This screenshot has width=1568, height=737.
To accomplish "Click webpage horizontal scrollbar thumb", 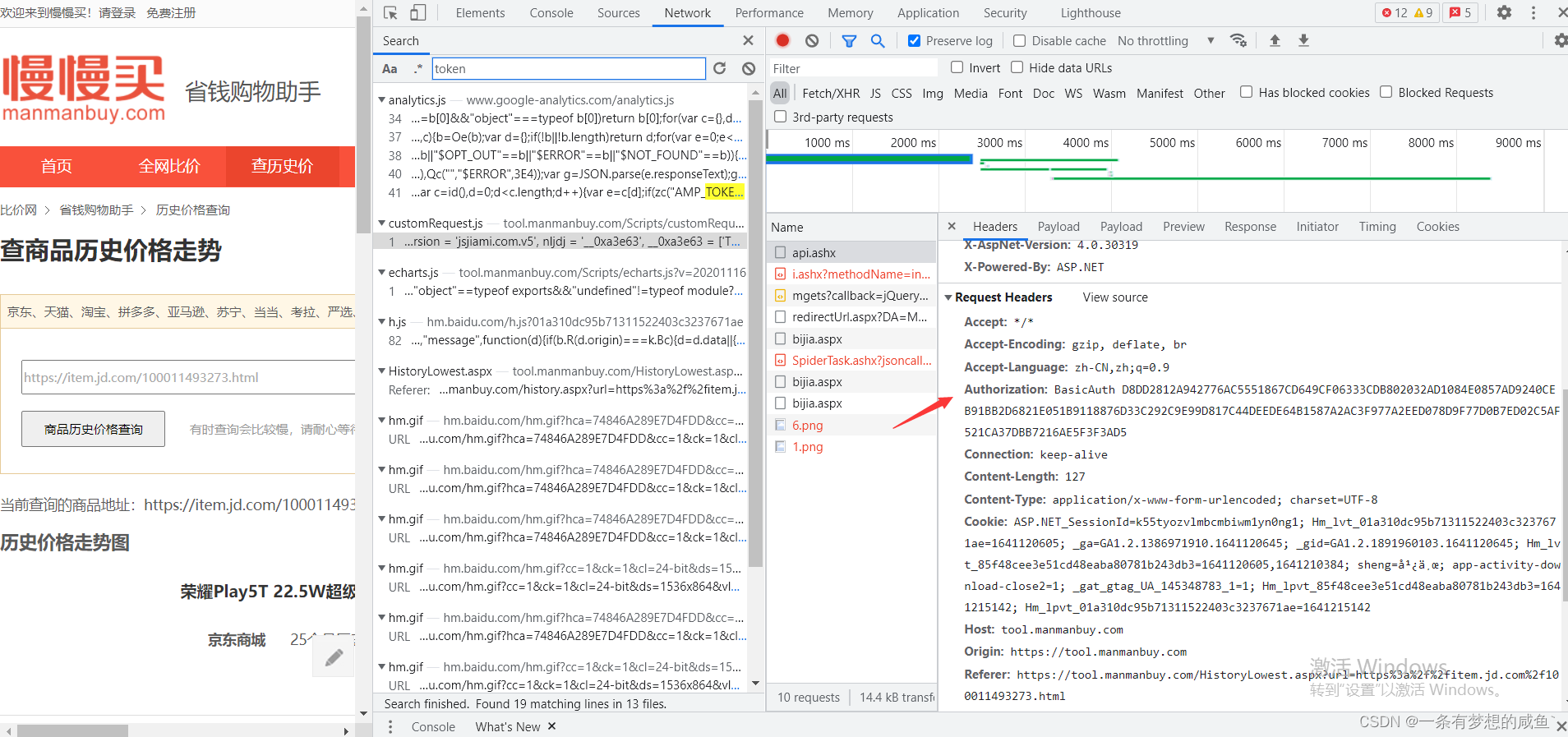I will tap(72, 730).
